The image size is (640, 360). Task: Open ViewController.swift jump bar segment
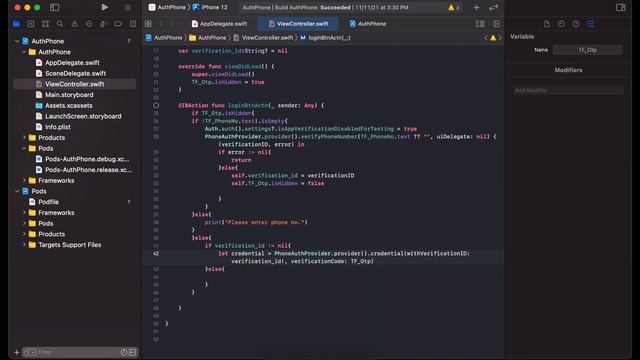(x=263, y=38)
